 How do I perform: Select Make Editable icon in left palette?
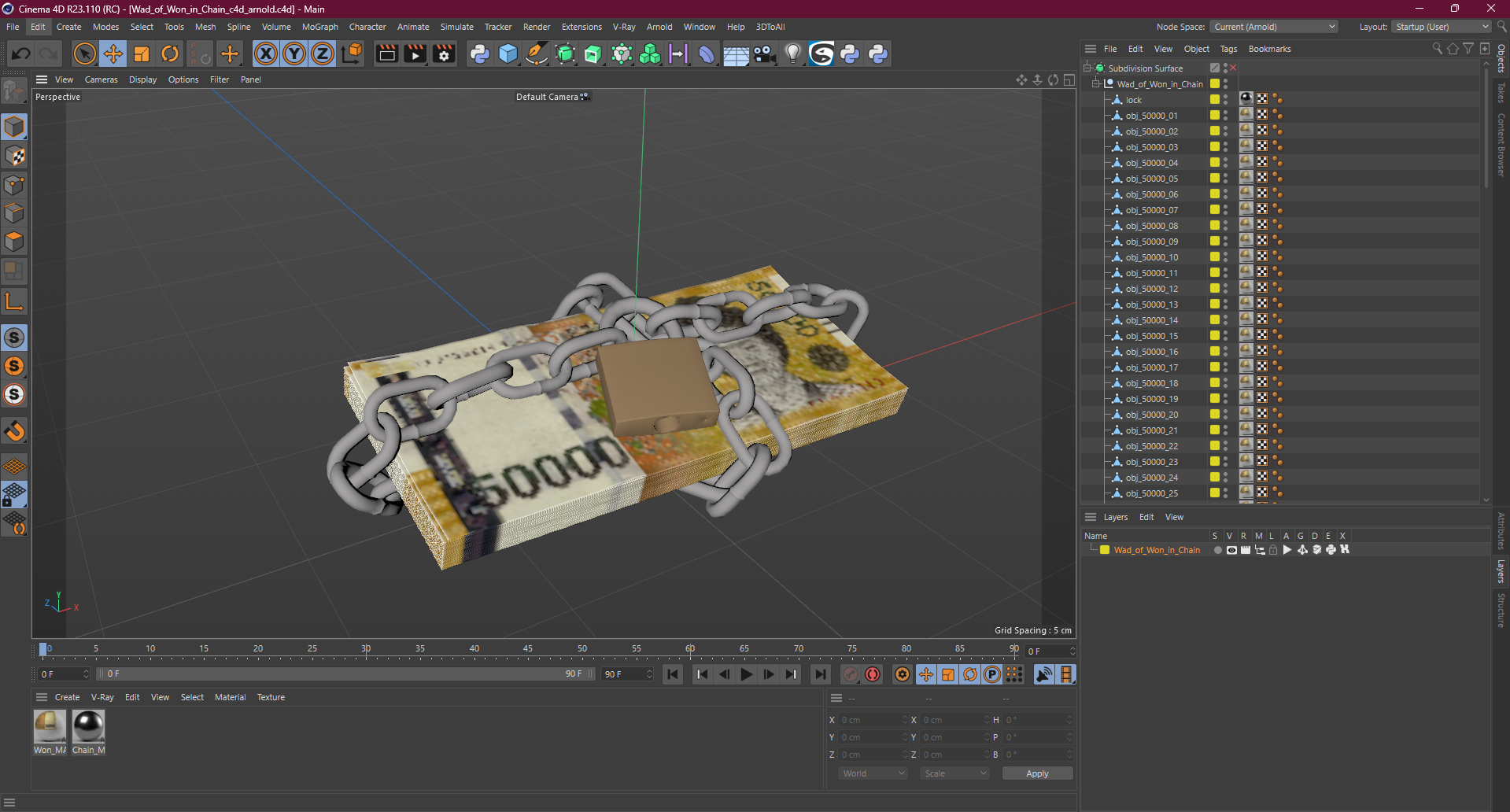point(14,91)
